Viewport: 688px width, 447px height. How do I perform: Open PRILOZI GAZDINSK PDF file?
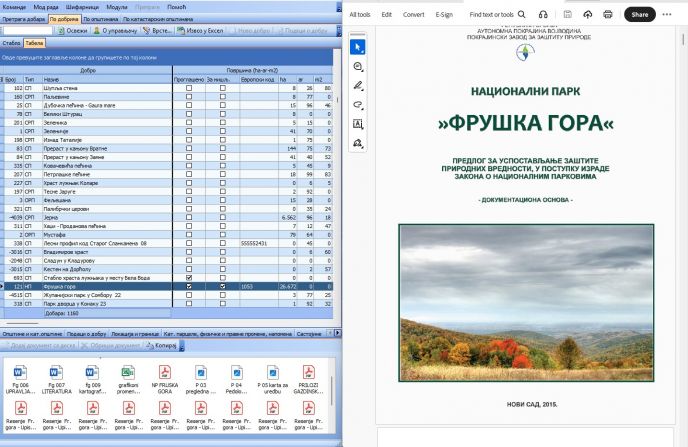[x=308, y=379]
